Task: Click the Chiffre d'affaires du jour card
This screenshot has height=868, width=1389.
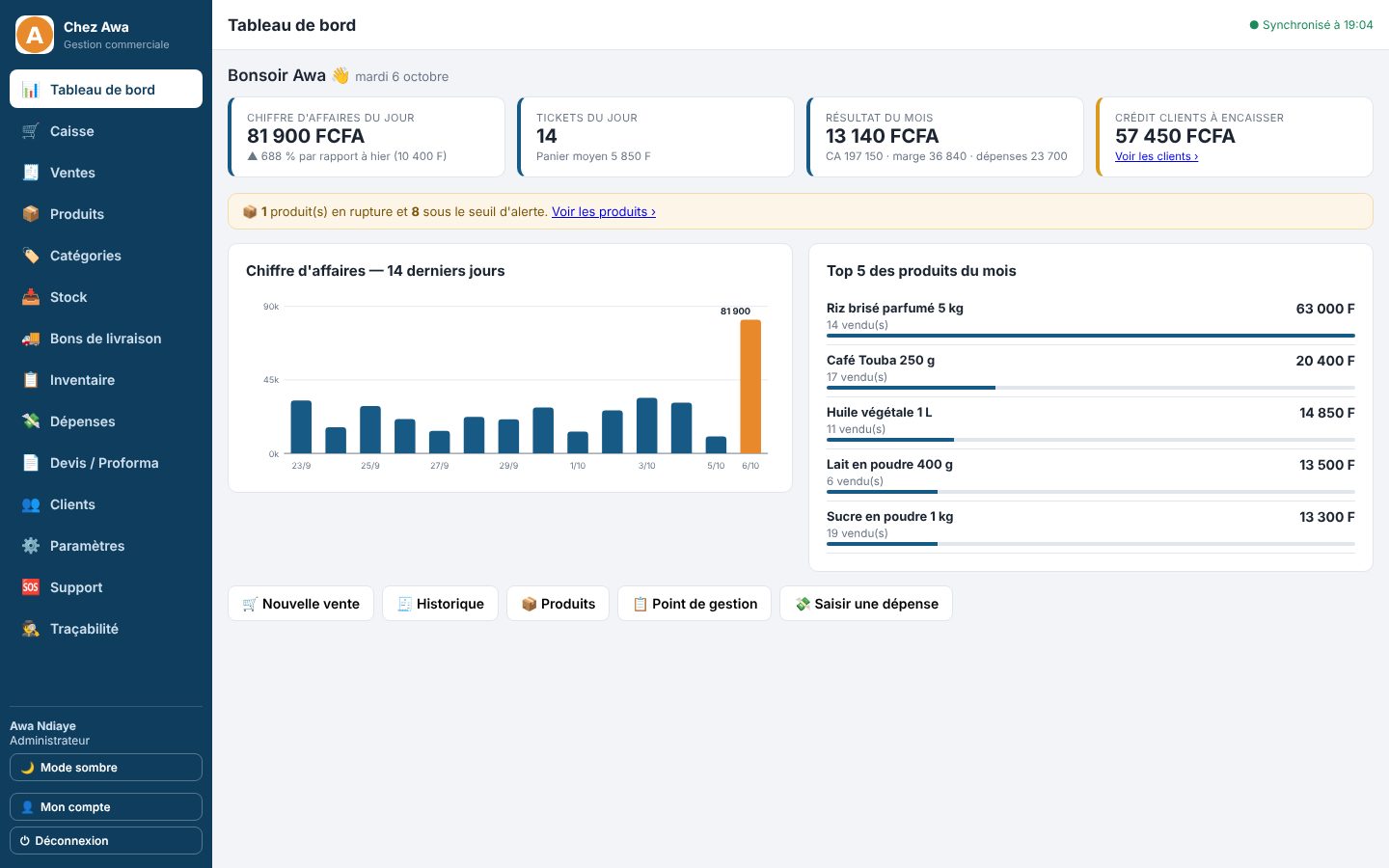Action: [x=367, y=137]
